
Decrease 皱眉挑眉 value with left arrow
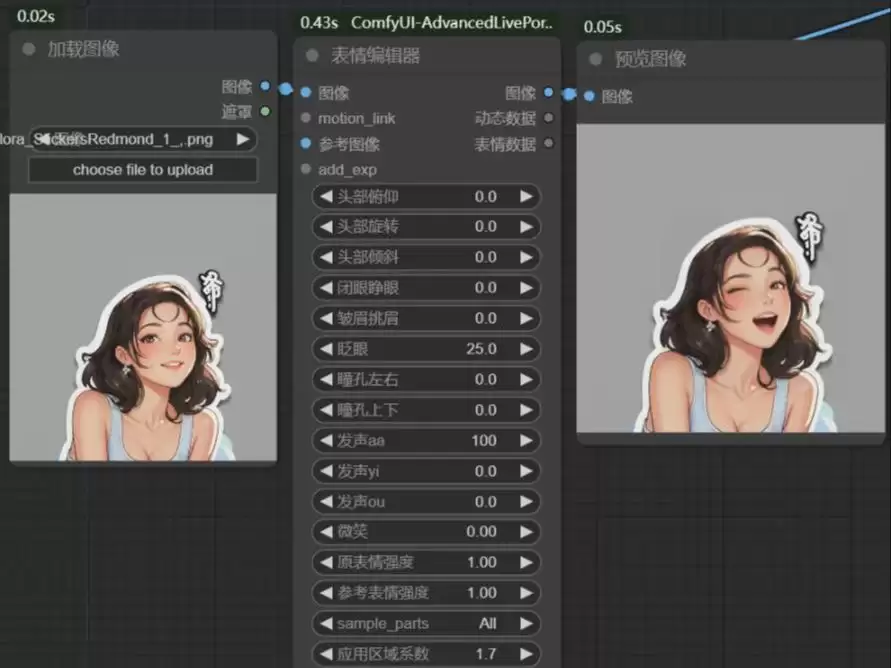tap(326, 318)
